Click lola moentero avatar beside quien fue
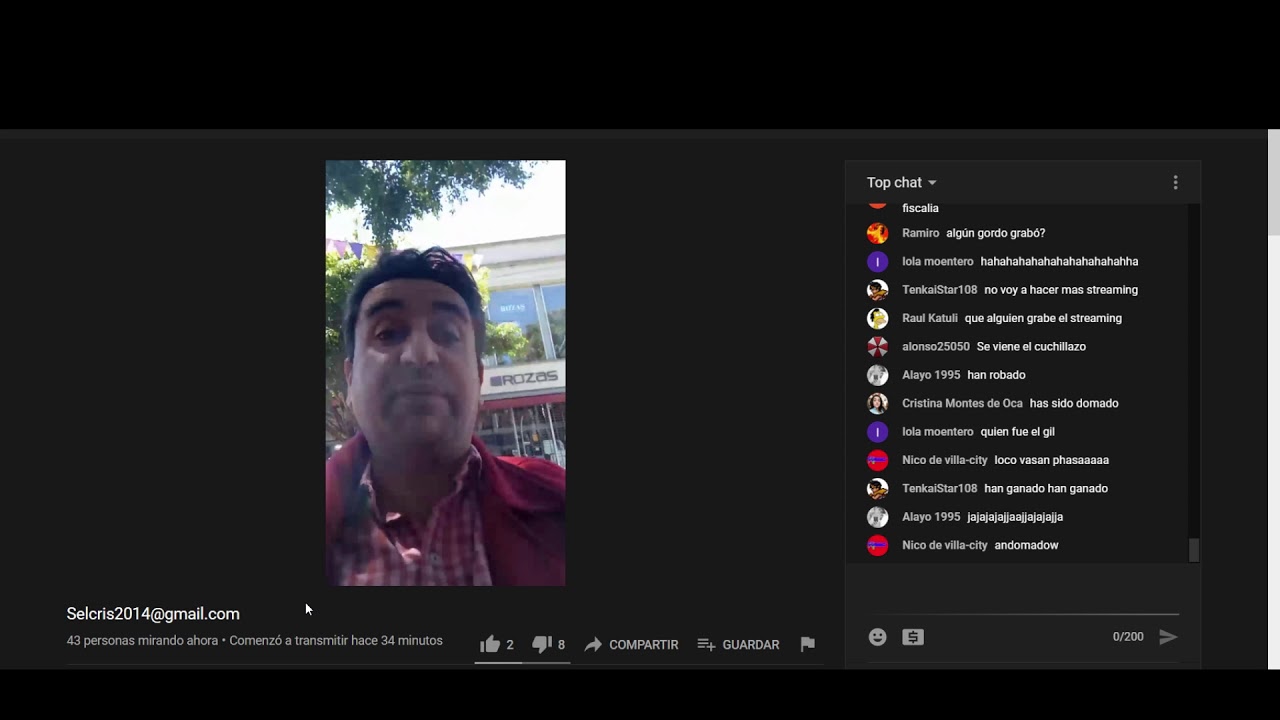Viewport: 1280px width, 720px height. point(877,432)
